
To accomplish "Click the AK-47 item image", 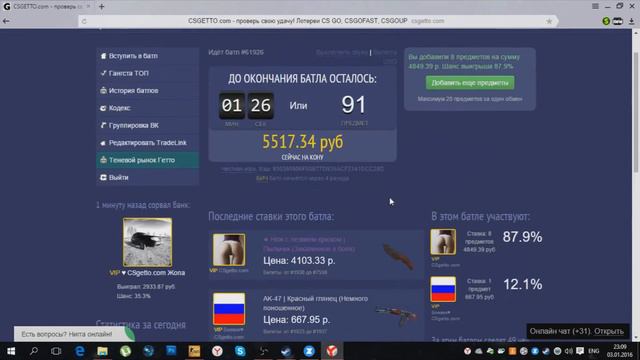I will 396,315.
